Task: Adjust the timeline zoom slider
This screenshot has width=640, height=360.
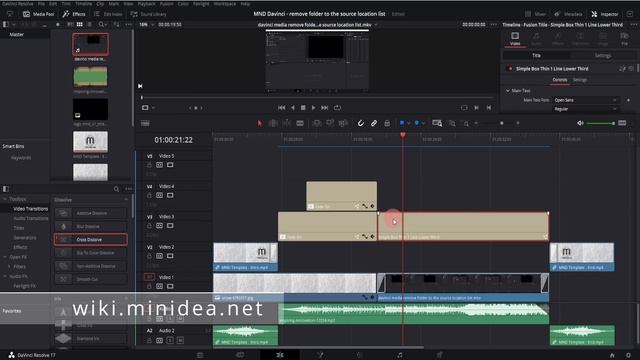Action: 502,123
